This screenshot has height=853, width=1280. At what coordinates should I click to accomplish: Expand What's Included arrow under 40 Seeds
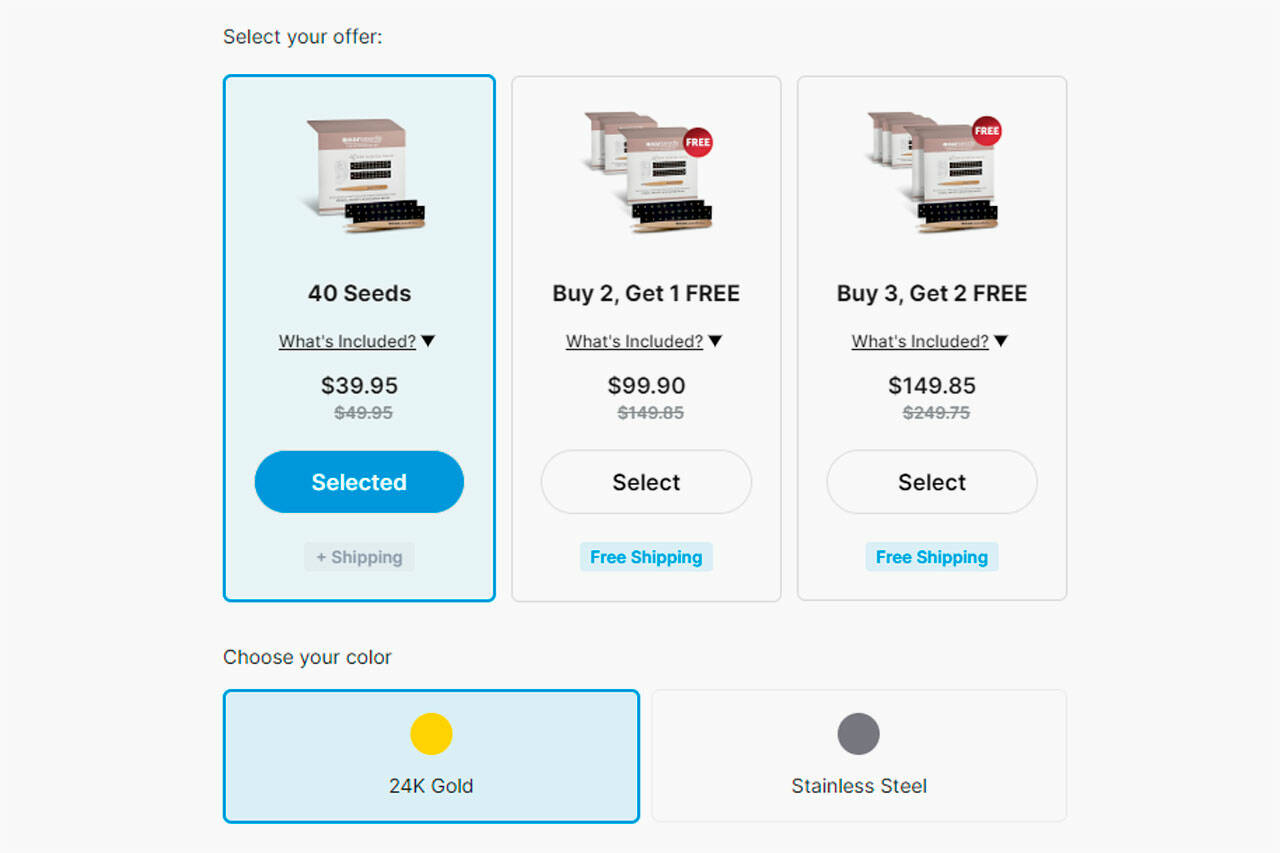[428, 341]
